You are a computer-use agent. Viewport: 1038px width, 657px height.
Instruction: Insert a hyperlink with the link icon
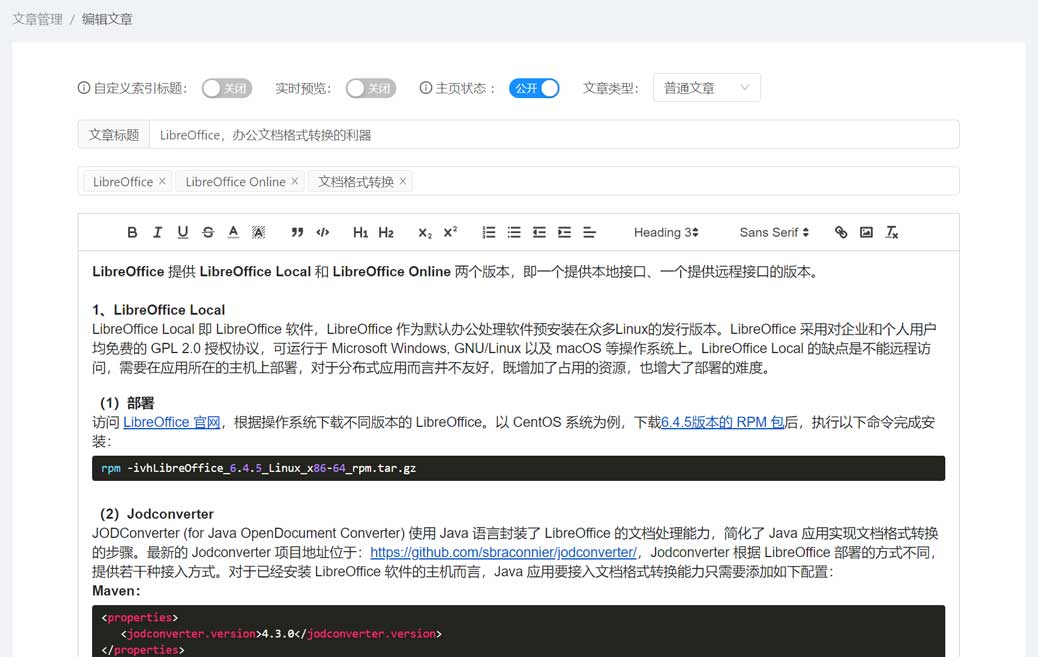pyautogui.click(x=841, y=232)
